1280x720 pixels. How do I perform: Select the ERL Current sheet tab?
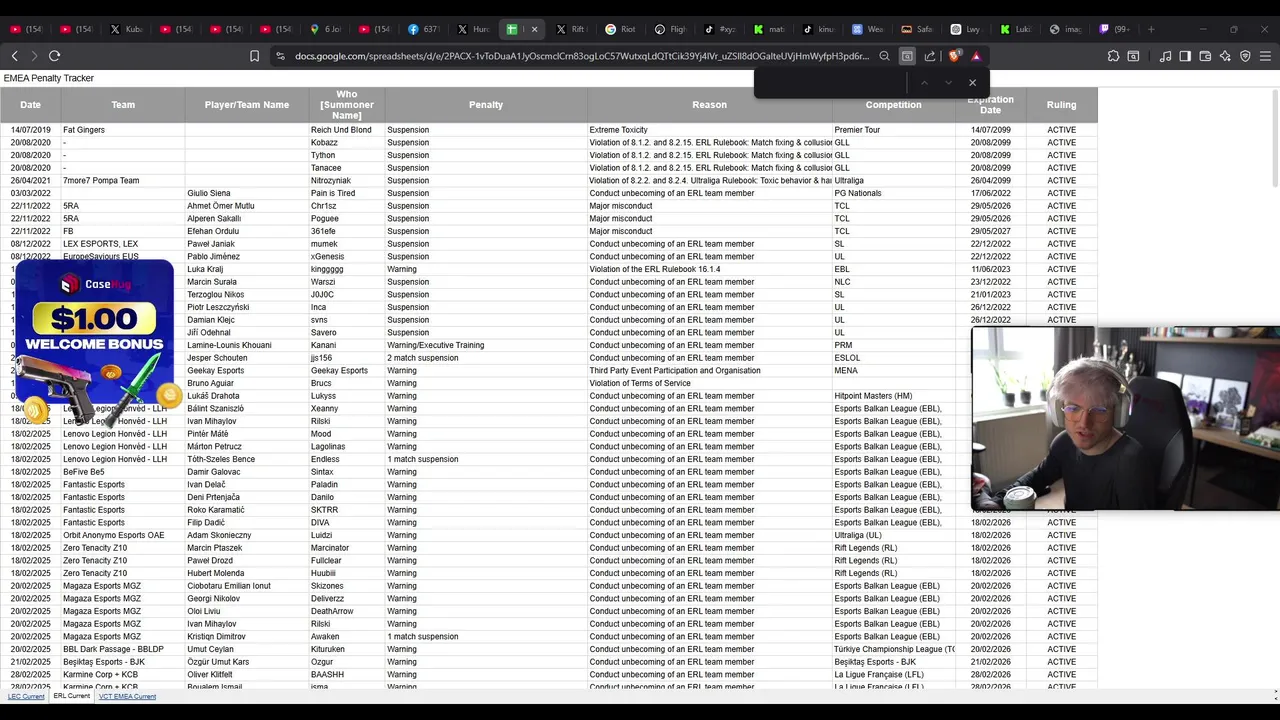click(72, 696)
